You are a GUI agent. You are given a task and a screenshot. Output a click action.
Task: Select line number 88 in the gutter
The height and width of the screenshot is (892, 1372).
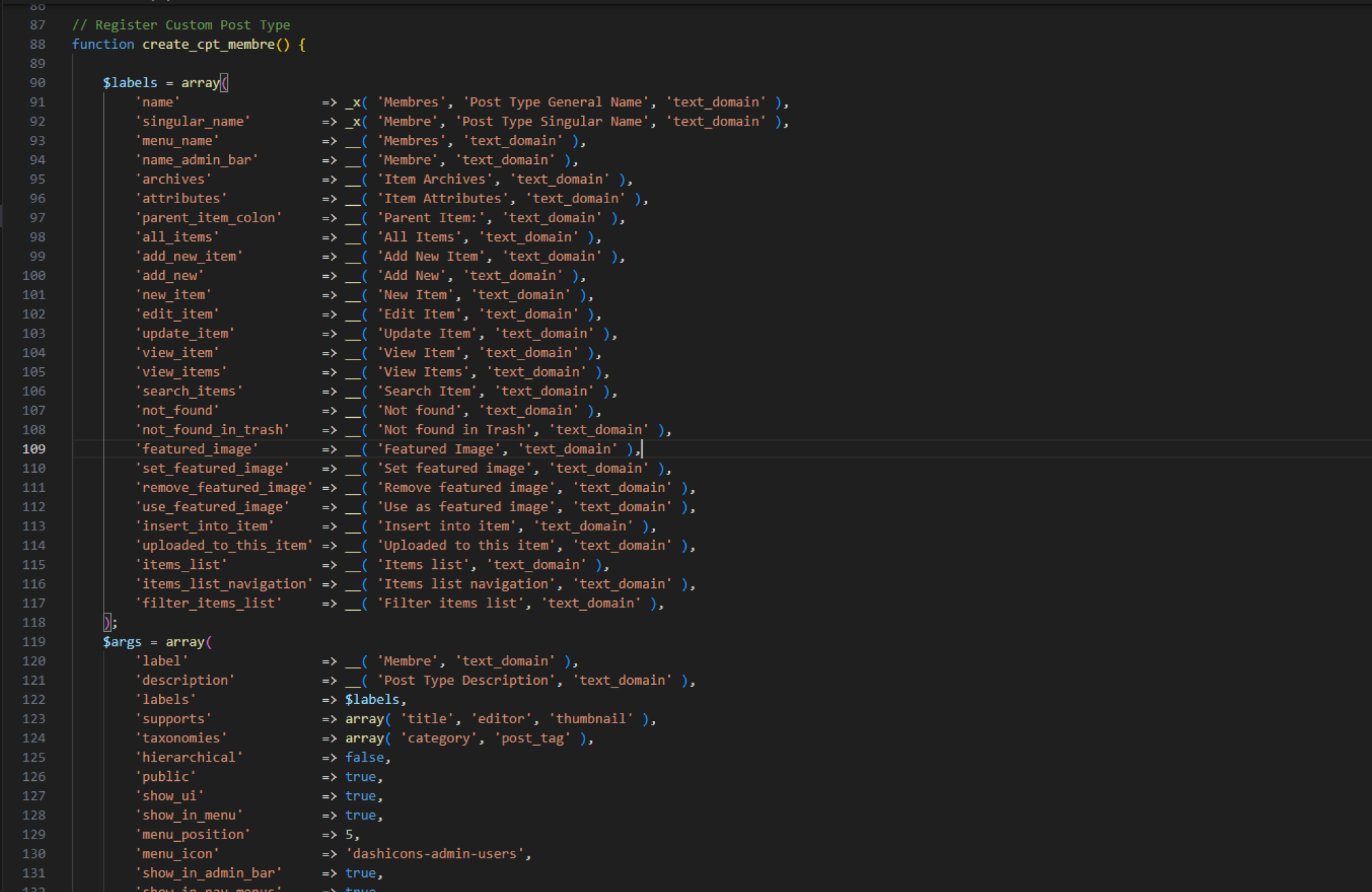37,44
